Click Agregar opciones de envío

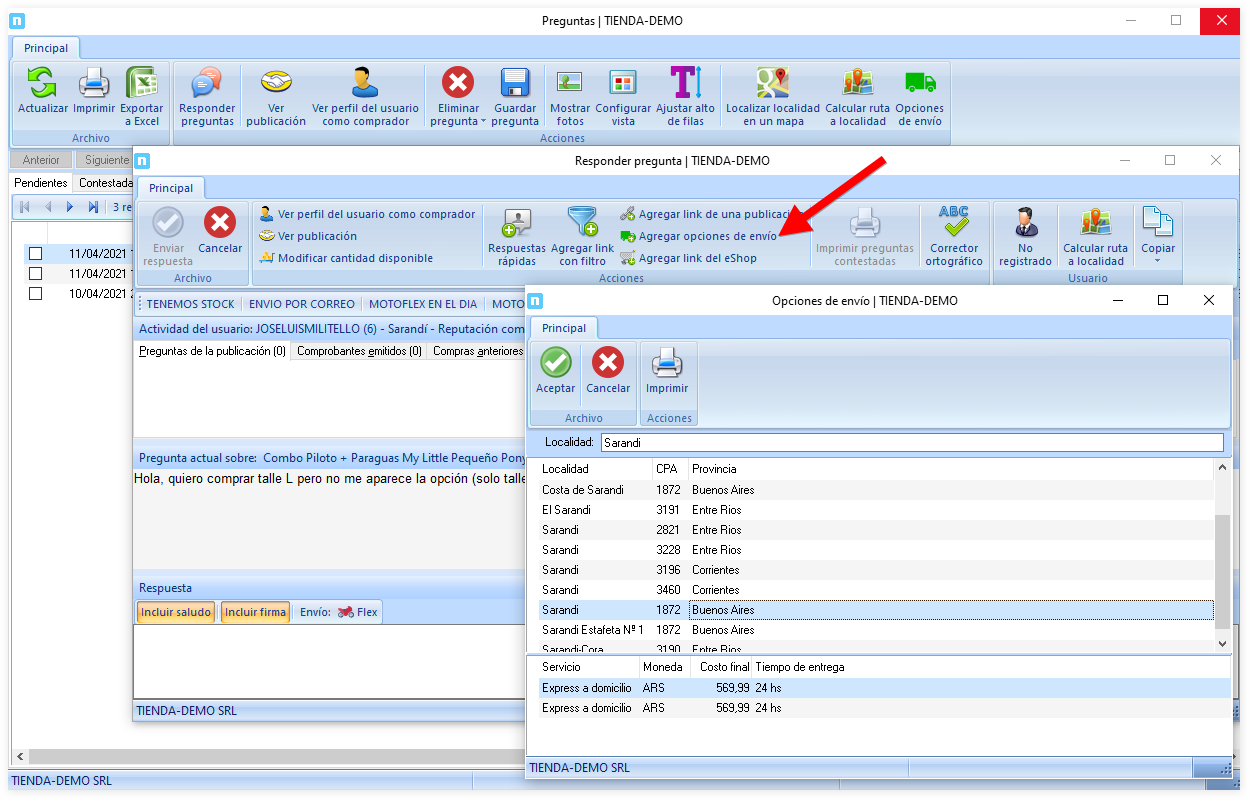pyautogui.click(x=706, y=237)
